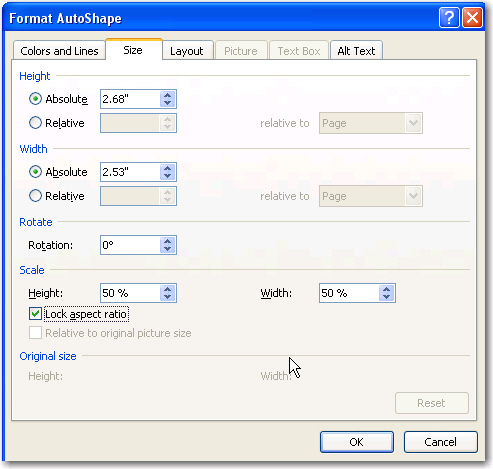Select Absolute radio under Width
This screenshot has height=469, width=493.
(x=35, y=172)
